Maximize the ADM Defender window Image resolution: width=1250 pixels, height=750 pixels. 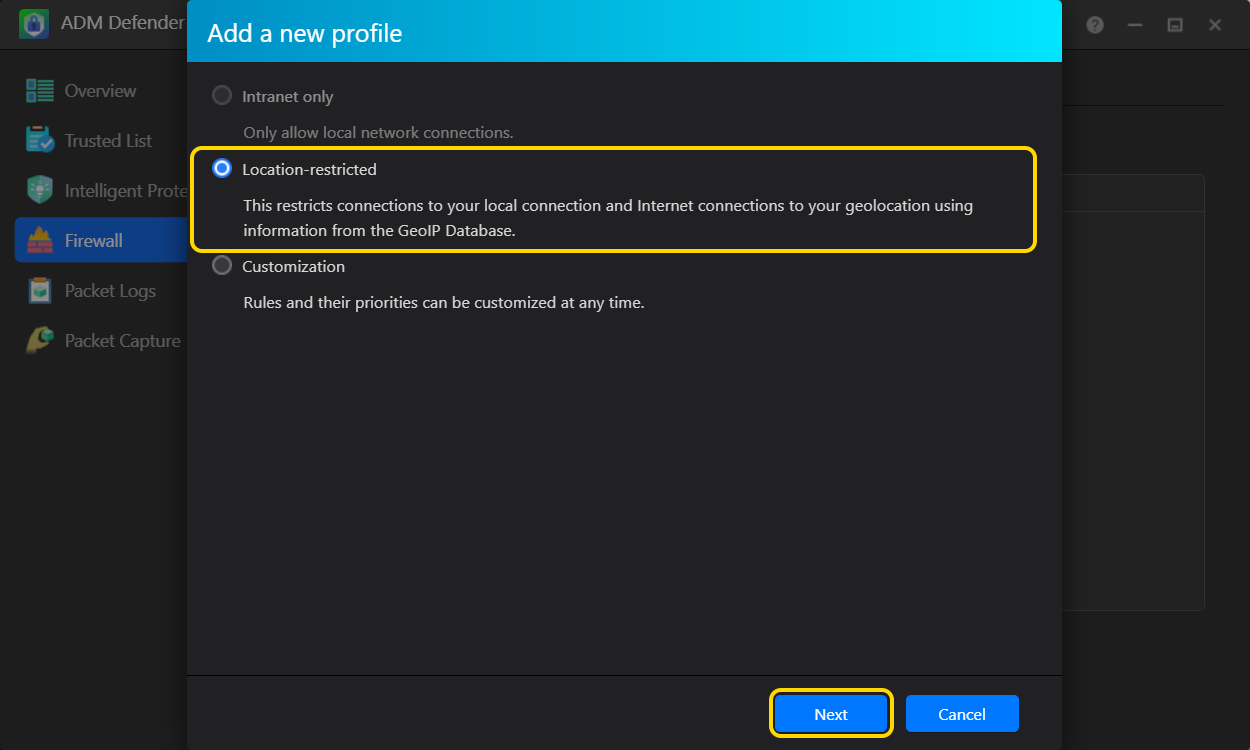[1175, 25]
